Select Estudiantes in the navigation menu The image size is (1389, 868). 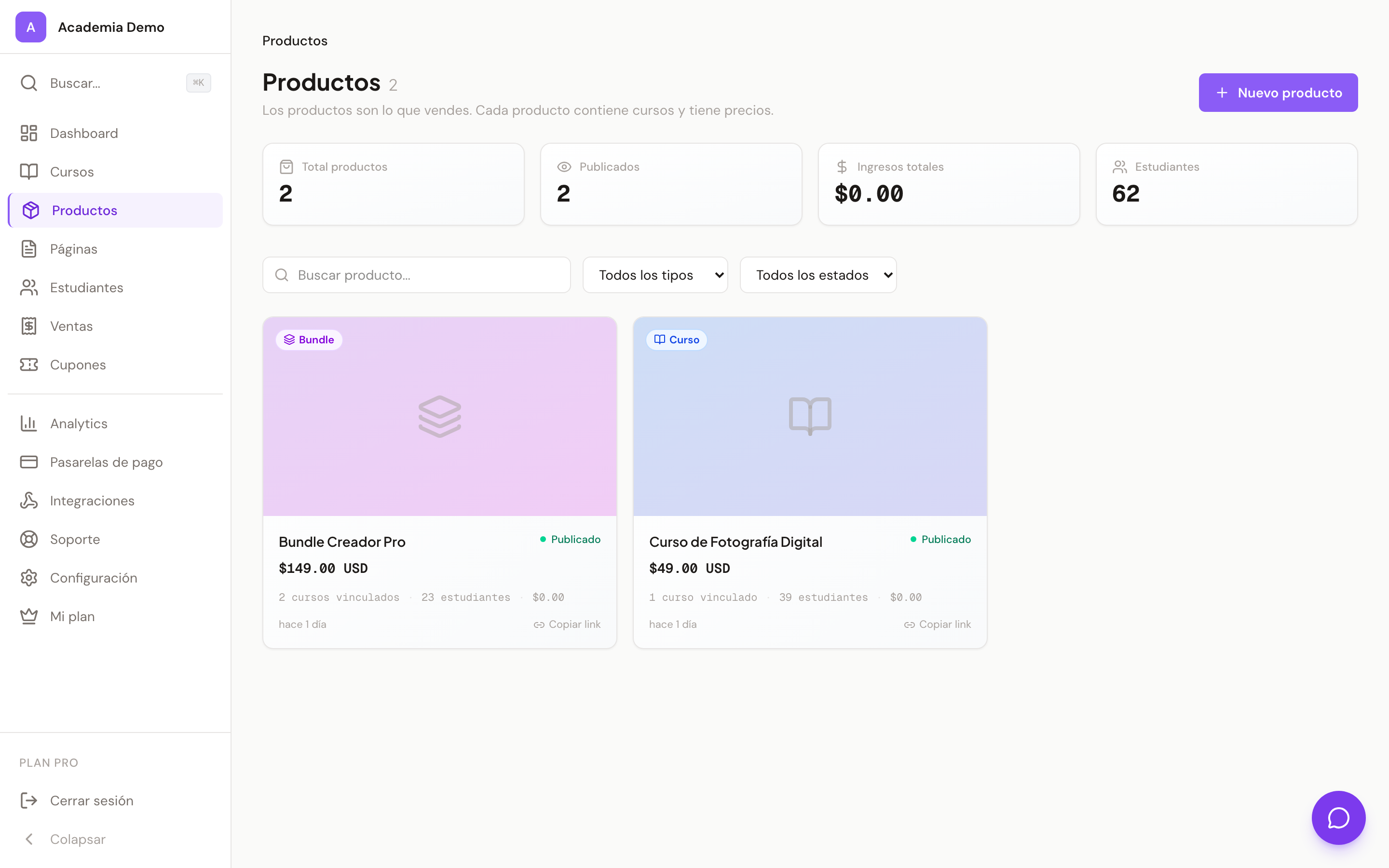87,287
